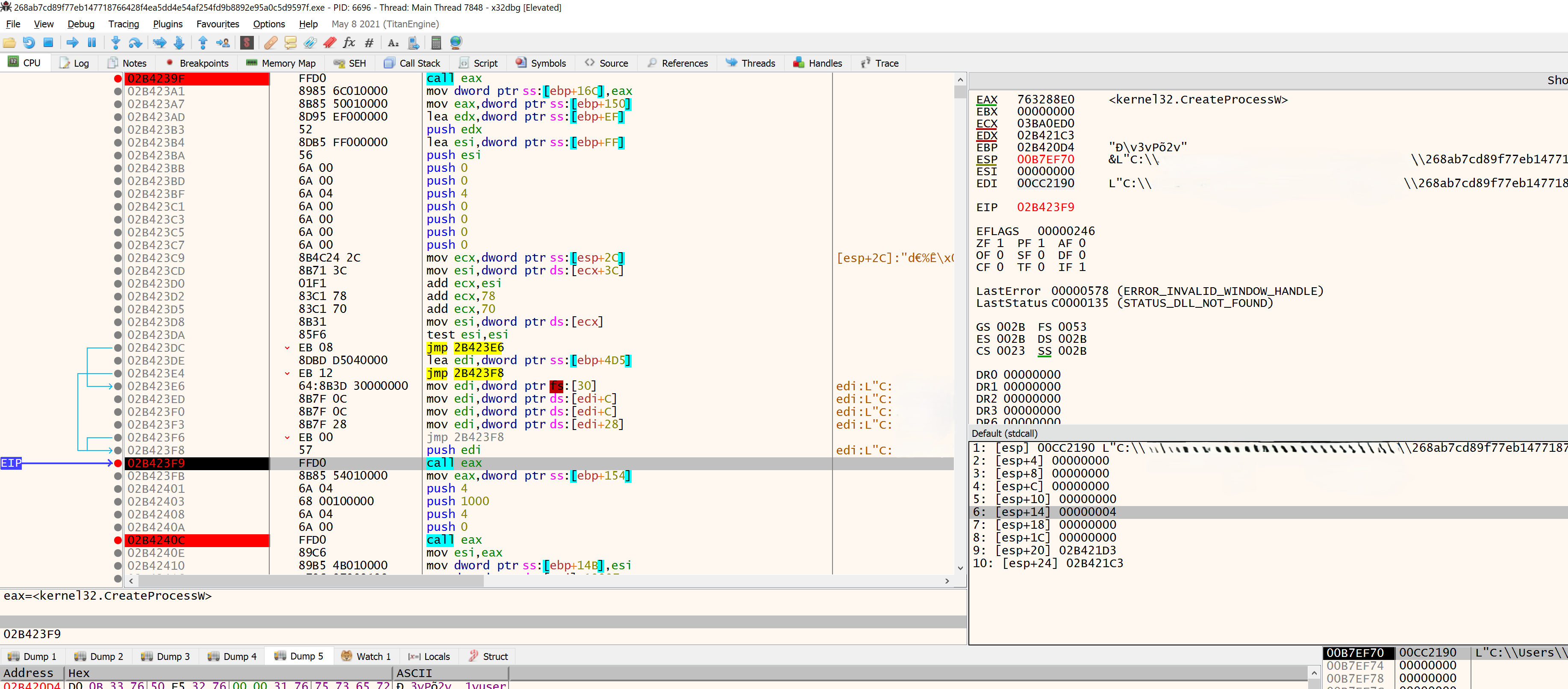Toggle the breakpoint bullet at 02B423DA

(x=118, y=335)
